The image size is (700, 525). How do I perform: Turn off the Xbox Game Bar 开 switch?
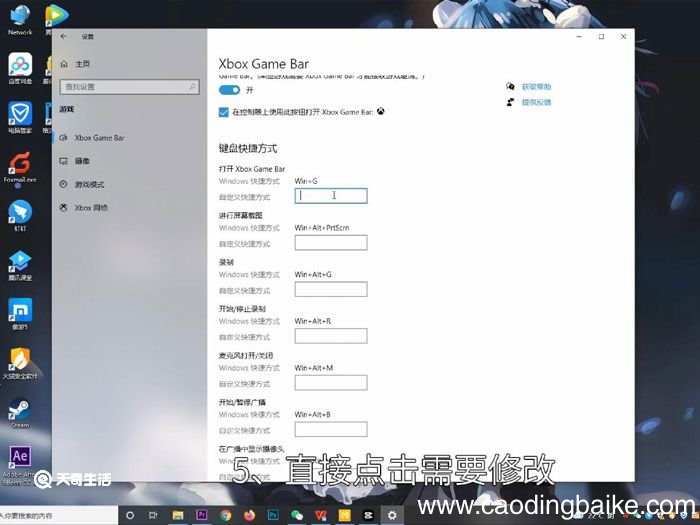tap(229, 90)
